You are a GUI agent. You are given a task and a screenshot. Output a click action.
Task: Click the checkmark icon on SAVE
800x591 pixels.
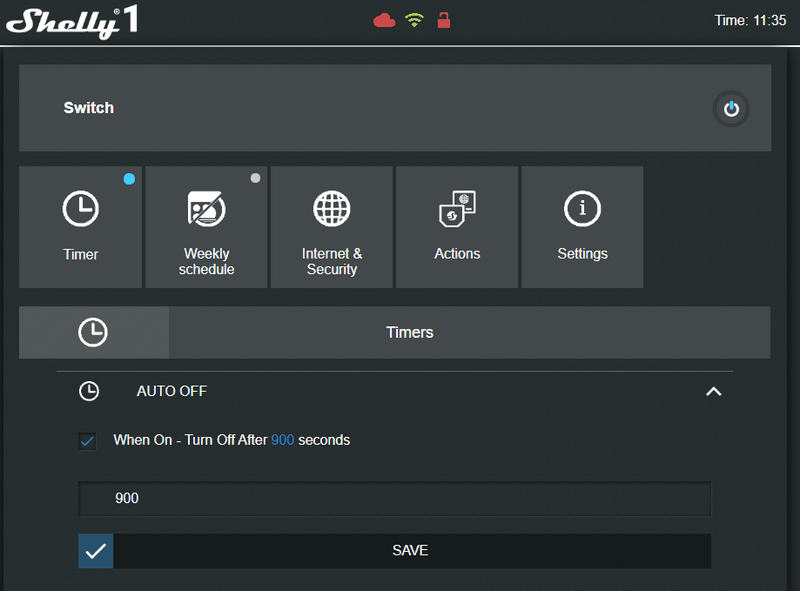tap(95, 551)
